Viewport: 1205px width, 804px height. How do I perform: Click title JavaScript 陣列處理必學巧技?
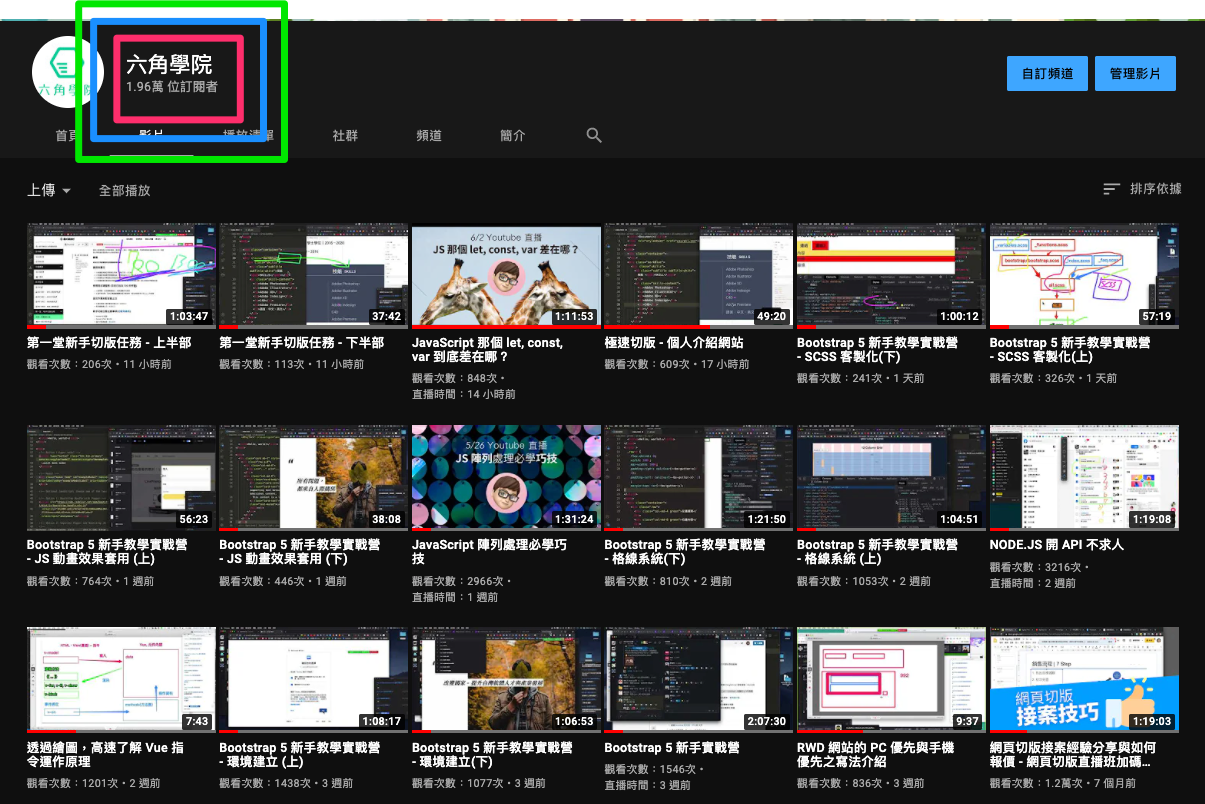[489, 552]
